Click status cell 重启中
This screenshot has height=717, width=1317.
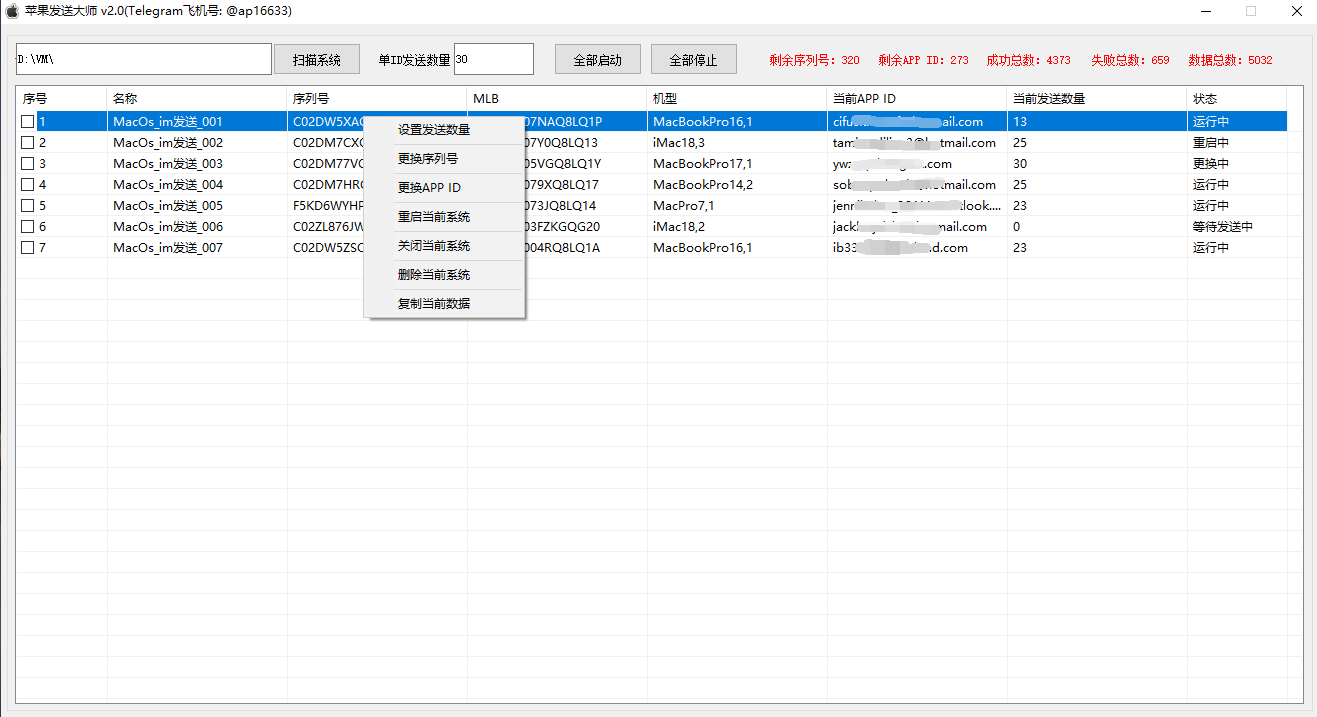(x=1211, y=143)
